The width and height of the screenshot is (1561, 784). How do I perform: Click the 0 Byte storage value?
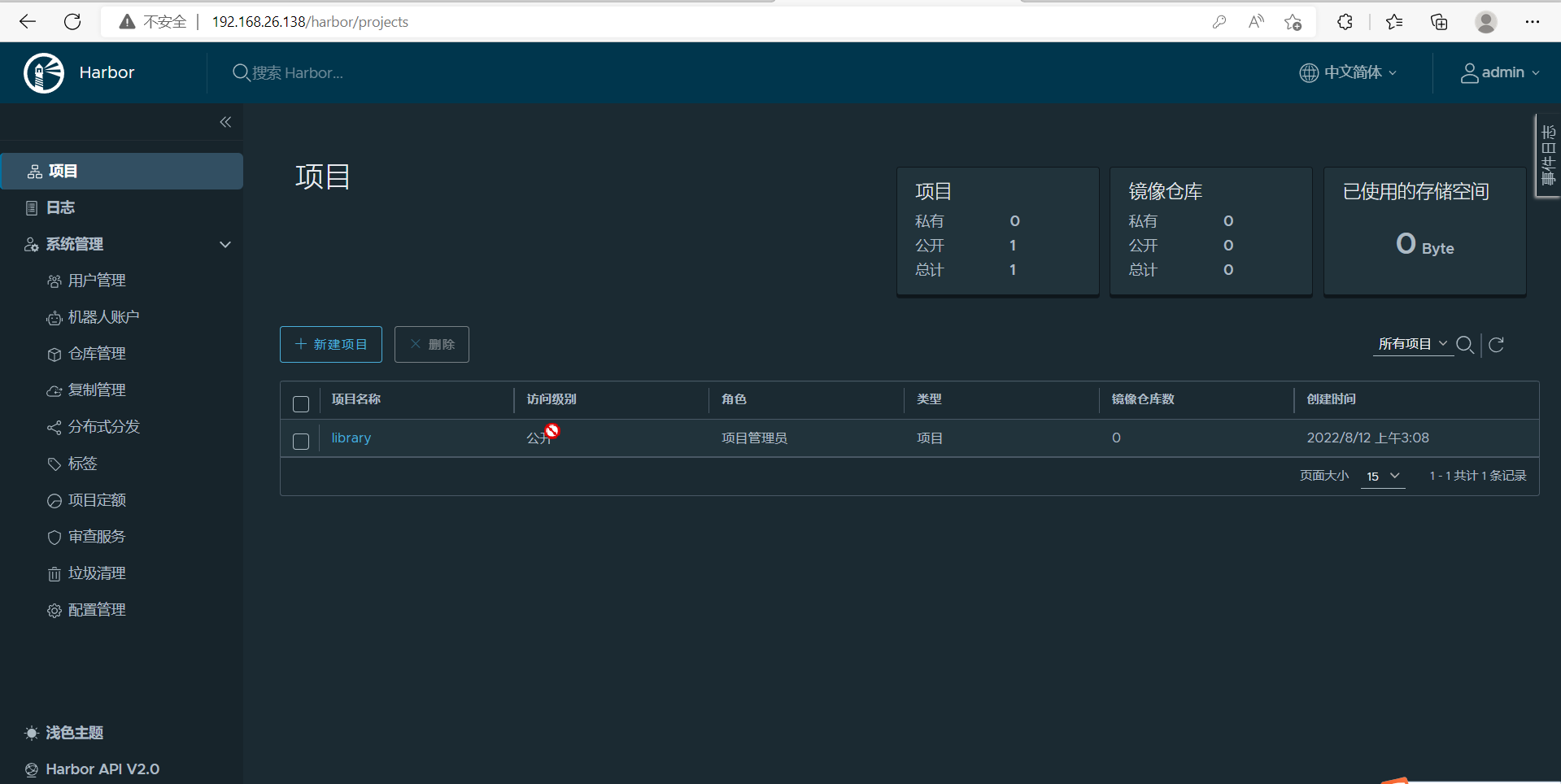[1425, 244]
